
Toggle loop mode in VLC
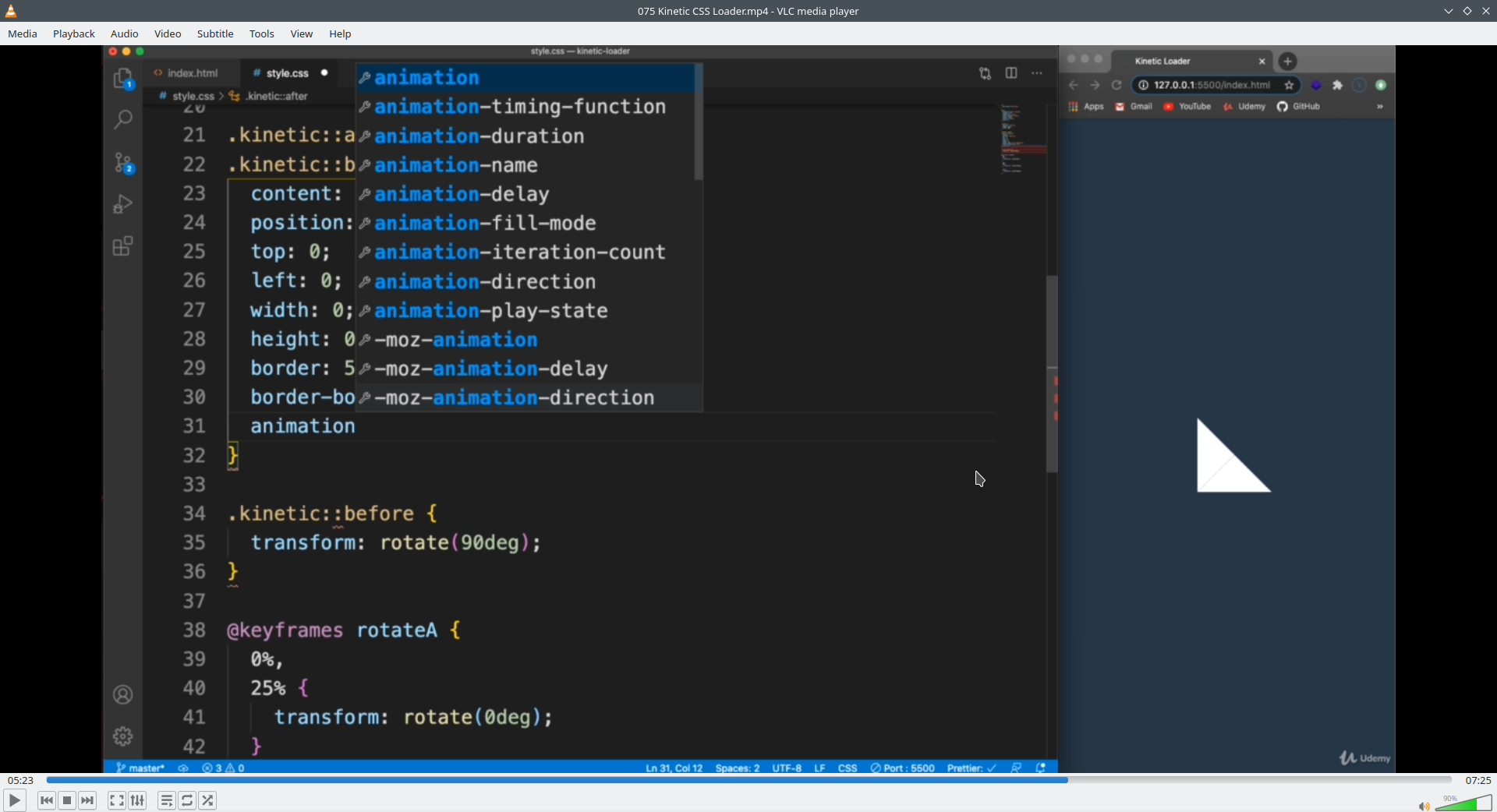187,800
